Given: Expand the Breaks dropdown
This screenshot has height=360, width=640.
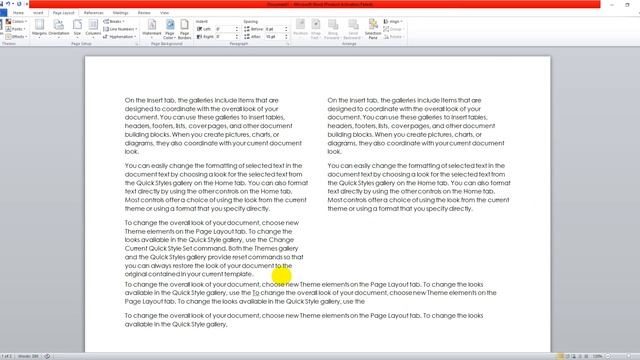Looking at the screenshot, I should [114, 21].
